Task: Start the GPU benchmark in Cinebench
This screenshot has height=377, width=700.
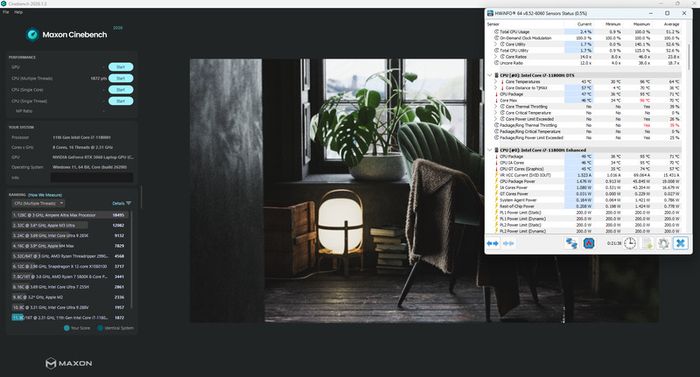Action: 121,67
